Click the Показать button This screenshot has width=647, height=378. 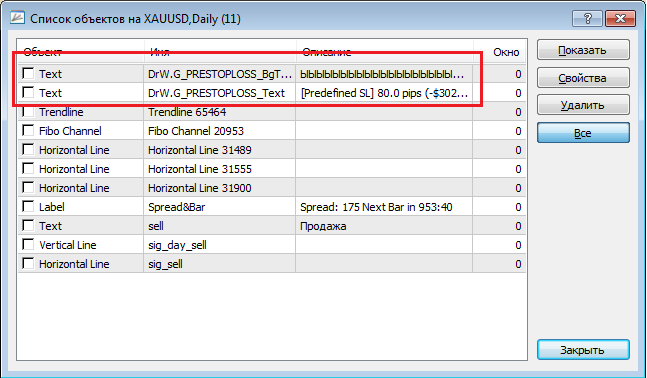pos(583,50)
